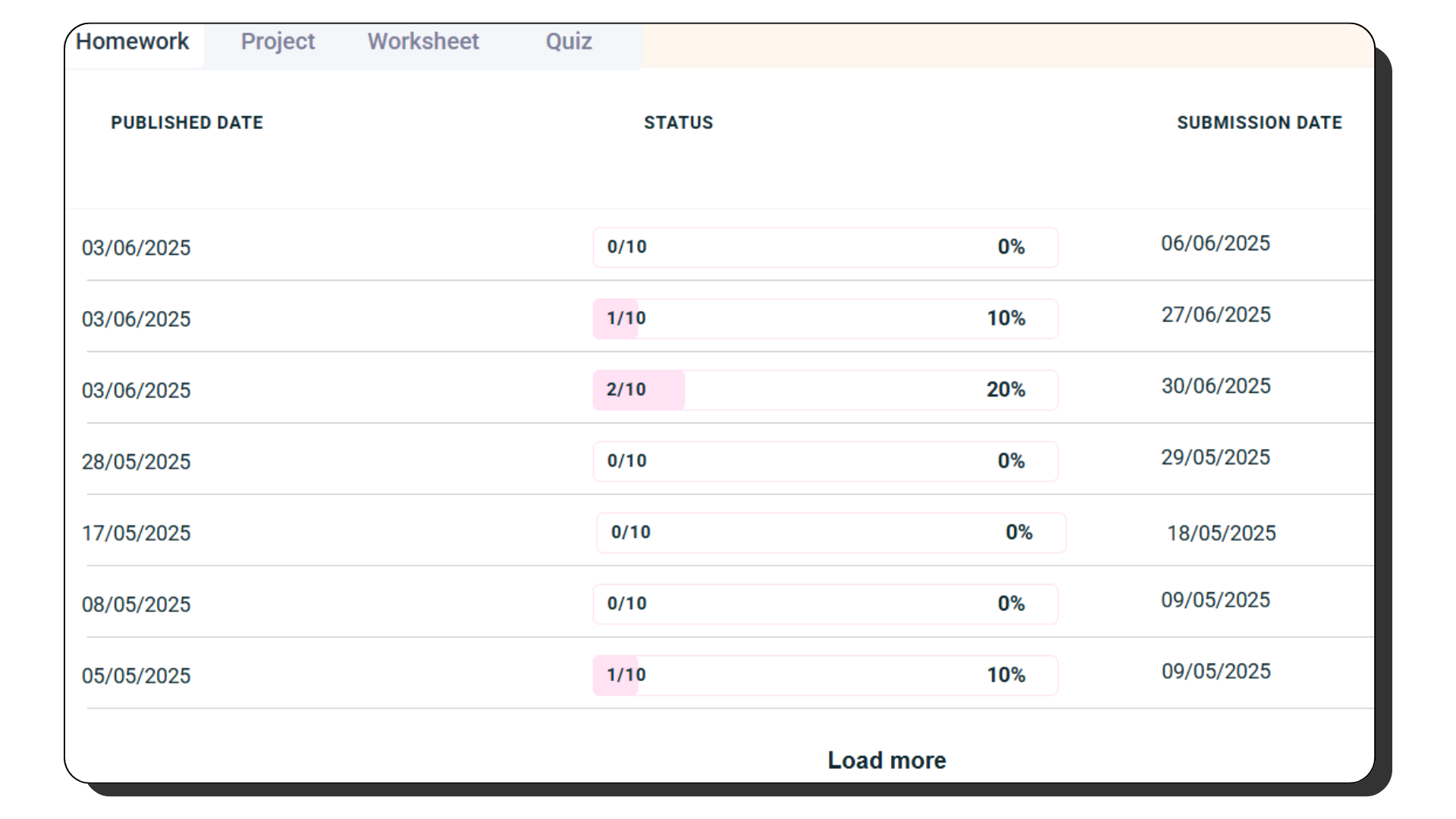1456x819 pixels.
Task: Select progress bar of homework published 05/05/2025
Action: pos(825,675)
